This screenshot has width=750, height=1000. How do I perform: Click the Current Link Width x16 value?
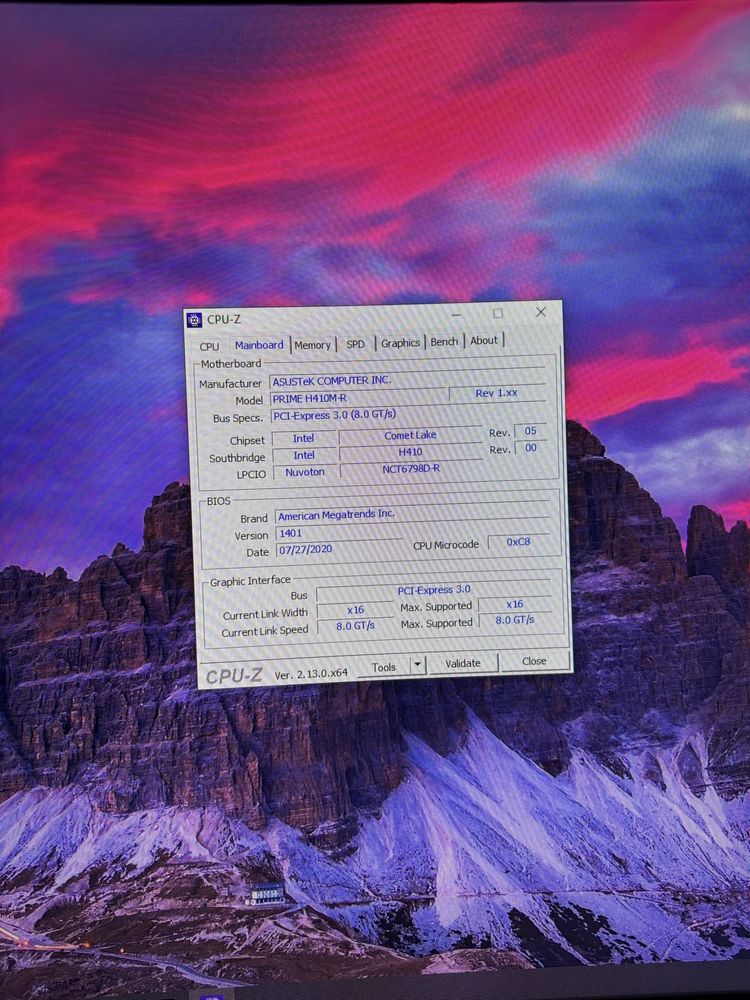pyautogui.click(x=355, y=610)
